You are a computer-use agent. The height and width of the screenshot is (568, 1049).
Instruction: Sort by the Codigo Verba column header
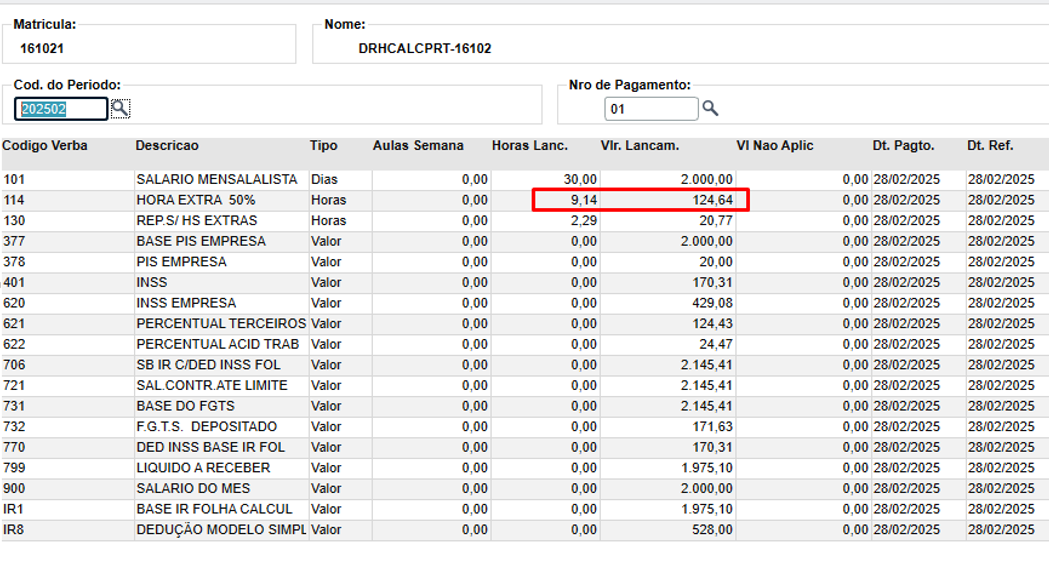(45, 146)
